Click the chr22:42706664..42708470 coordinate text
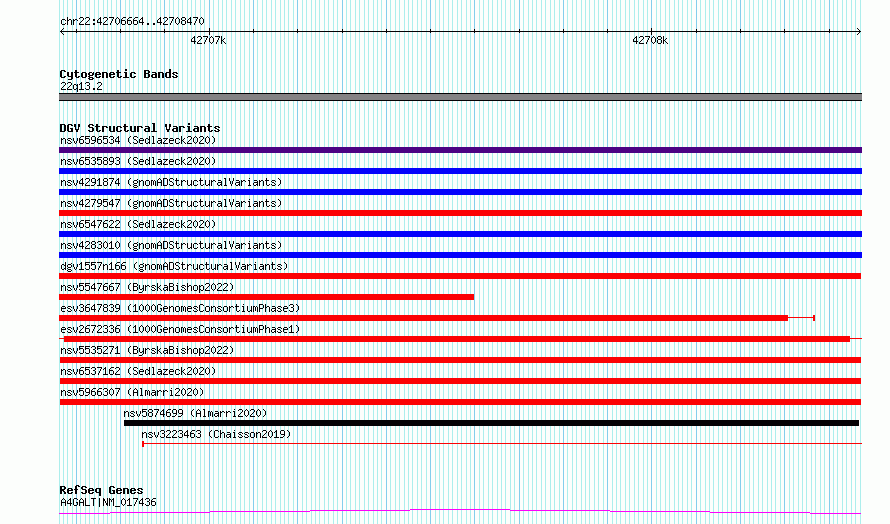The width and height of the screenshot is (890, 524). point(132,22)
